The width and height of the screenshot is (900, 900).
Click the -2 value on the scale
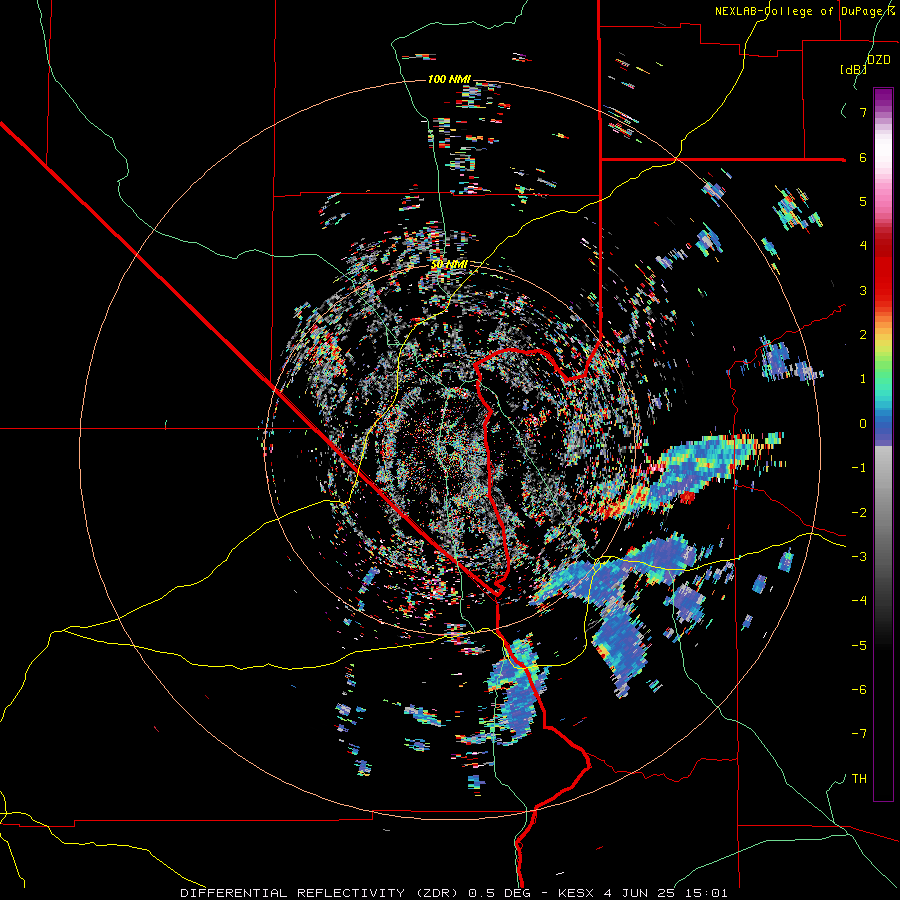coord(859,512)
